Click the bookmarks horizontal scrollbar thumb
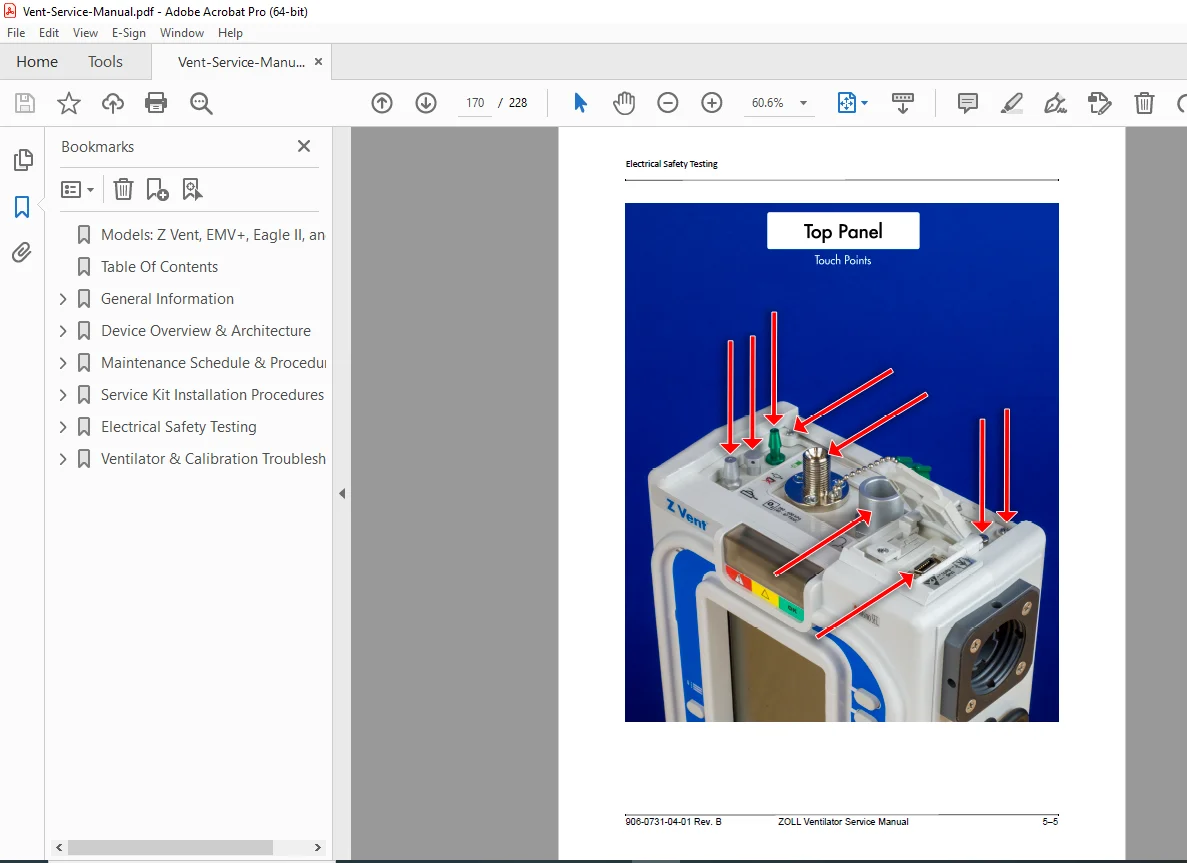This screenshot has width=1187, height=863. click(x=170, y=847)
